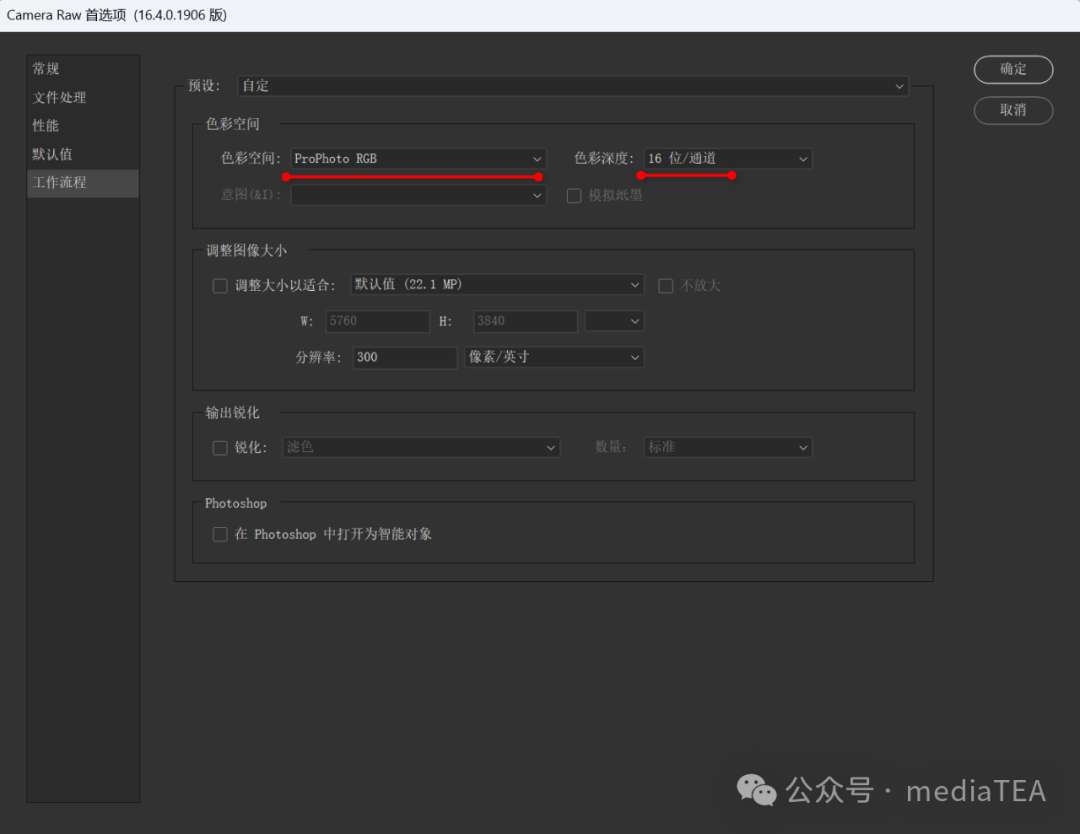Enable the 锐化 output sharpening checkbox

pyautogui.click(x=220, y=448)
